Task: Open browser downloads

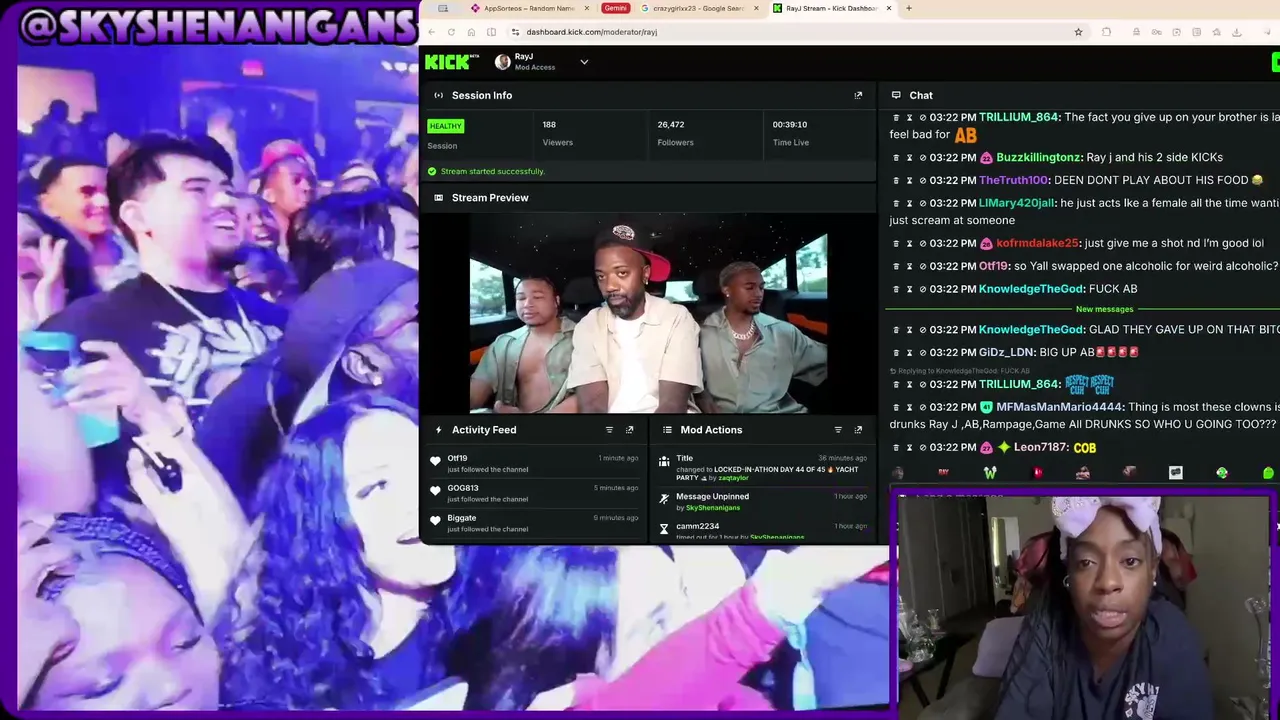Action: pos(1237,32)
